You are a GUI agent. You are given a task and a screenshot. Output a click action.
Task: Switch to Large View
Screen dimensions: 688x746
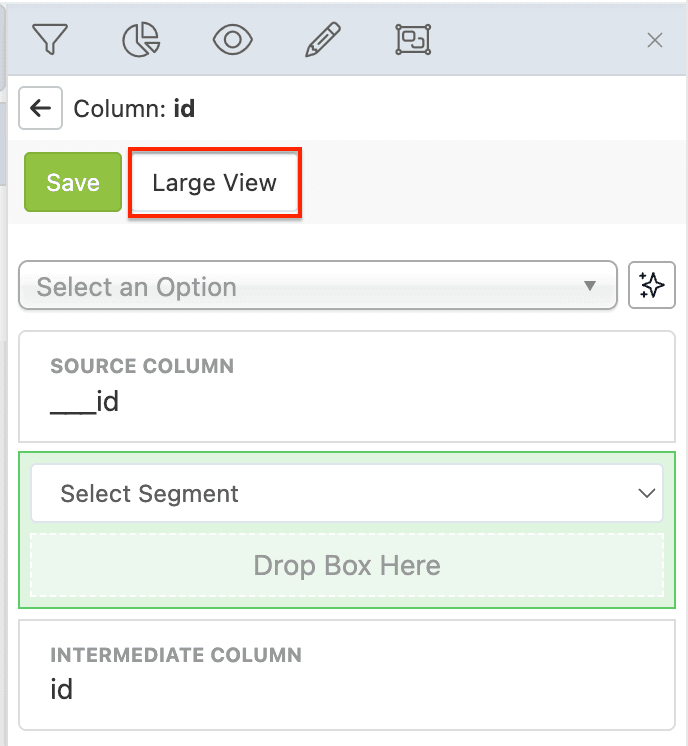[214, 183]
